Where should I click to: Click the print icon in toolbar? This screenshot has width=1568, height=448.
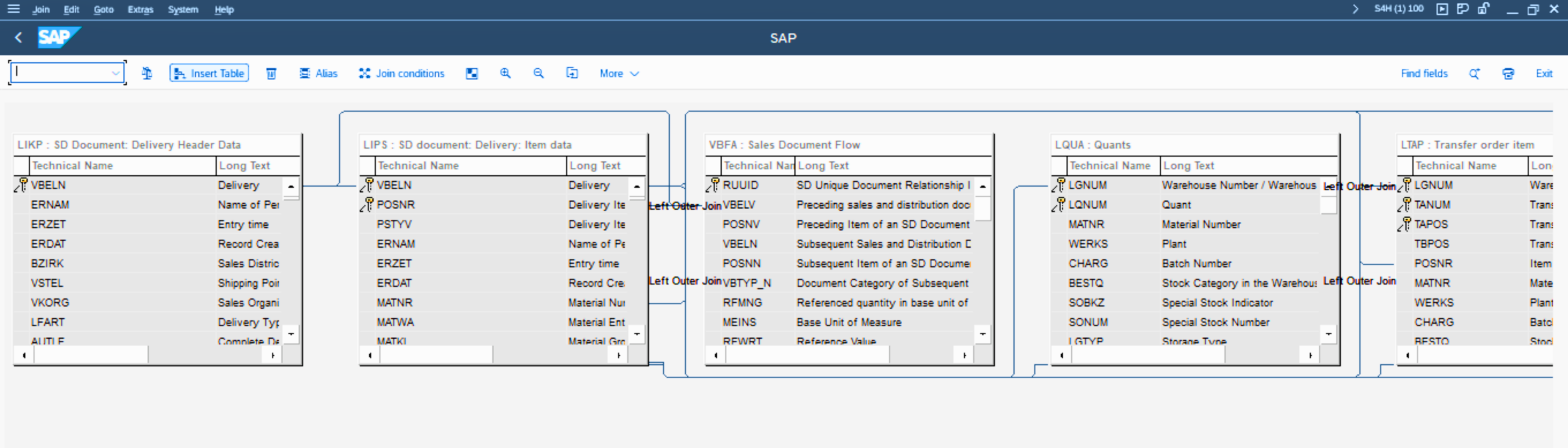(x=1508, y=73)
